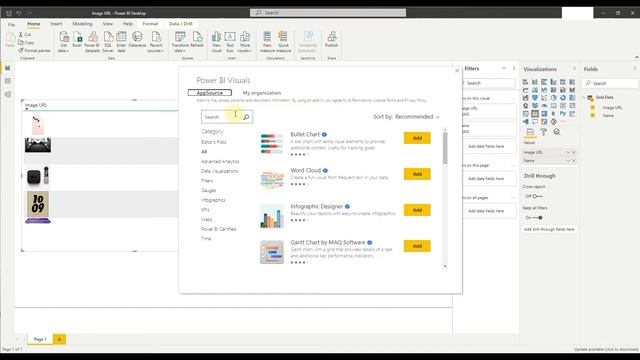Select Python visual icon
This screenshot has width=640, height=360.
click(x=563, y=114)
